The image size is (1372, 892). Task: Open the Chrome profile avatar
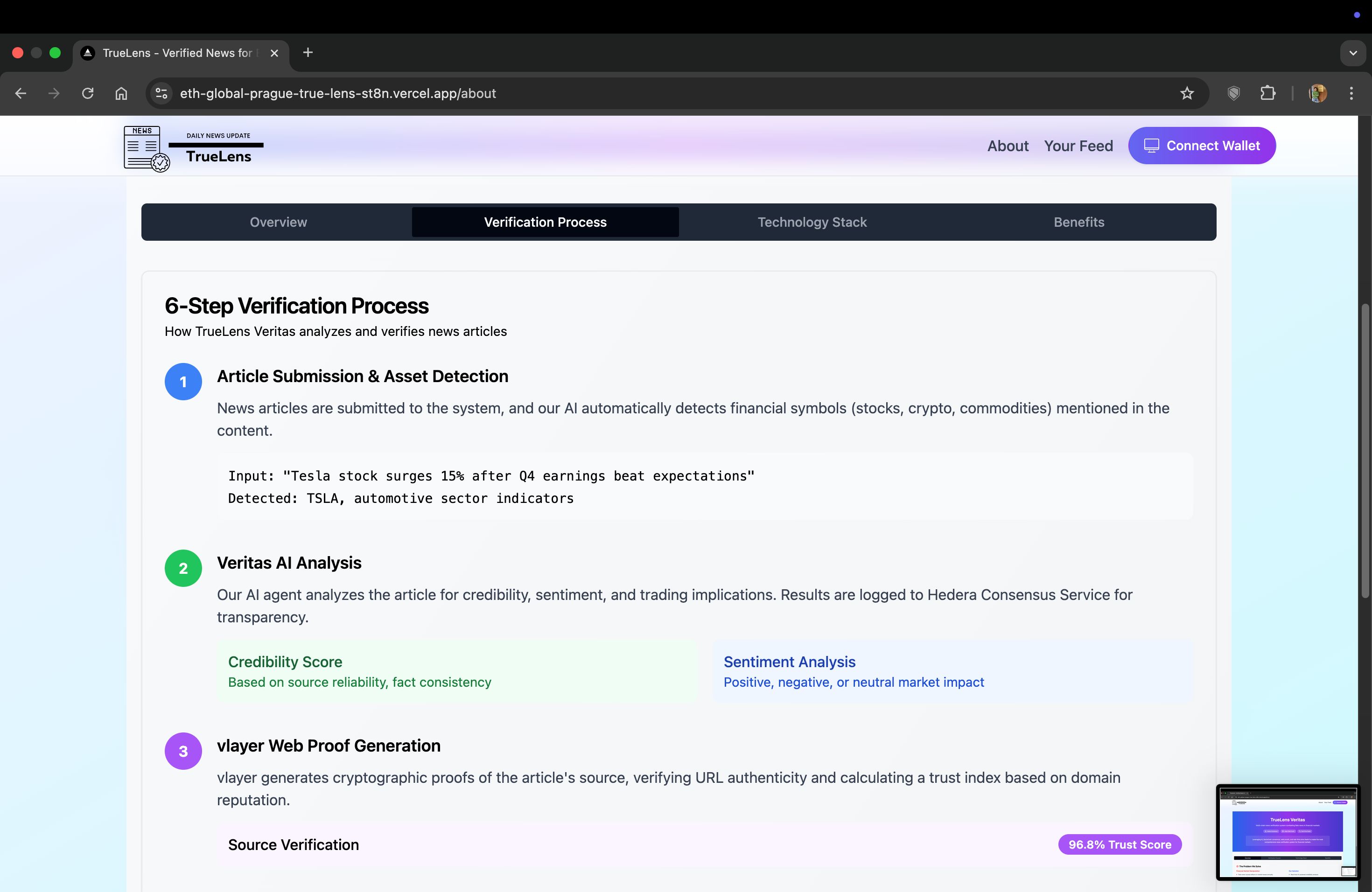(x=1318, y=93)
